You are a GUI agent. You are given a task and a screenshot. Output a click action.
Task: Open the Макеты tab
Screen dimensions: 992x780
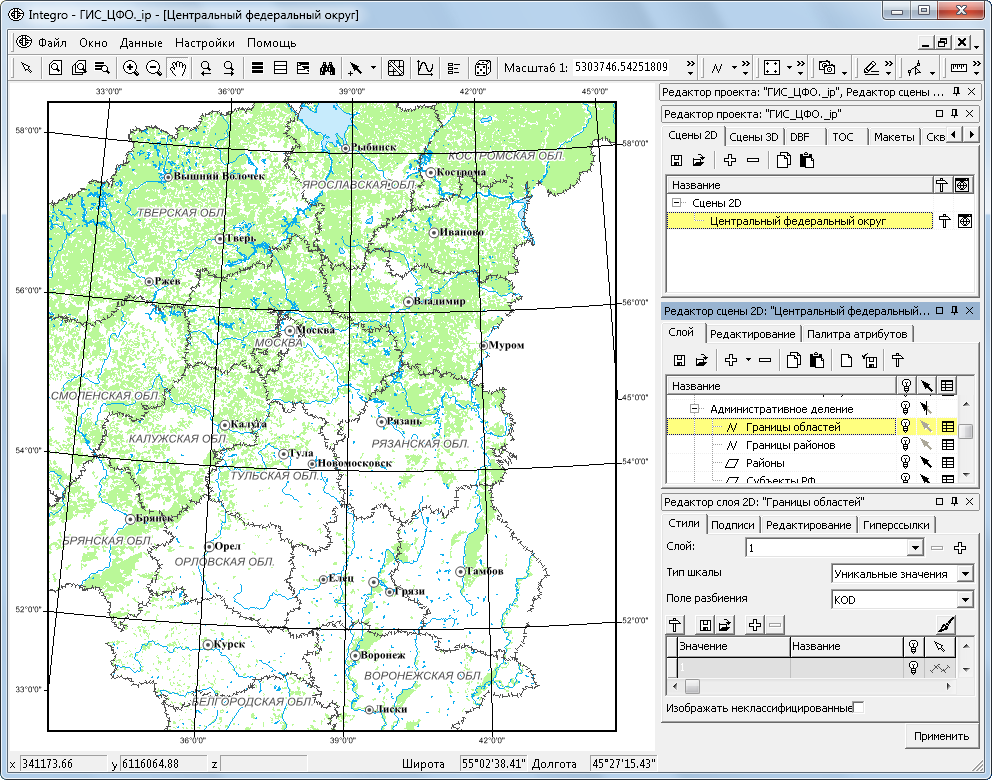tap(893, 137)
